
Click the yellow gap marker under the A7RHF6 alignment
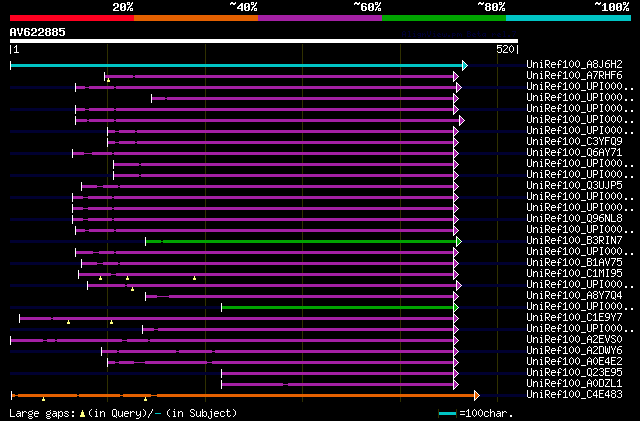click(108, 80)
